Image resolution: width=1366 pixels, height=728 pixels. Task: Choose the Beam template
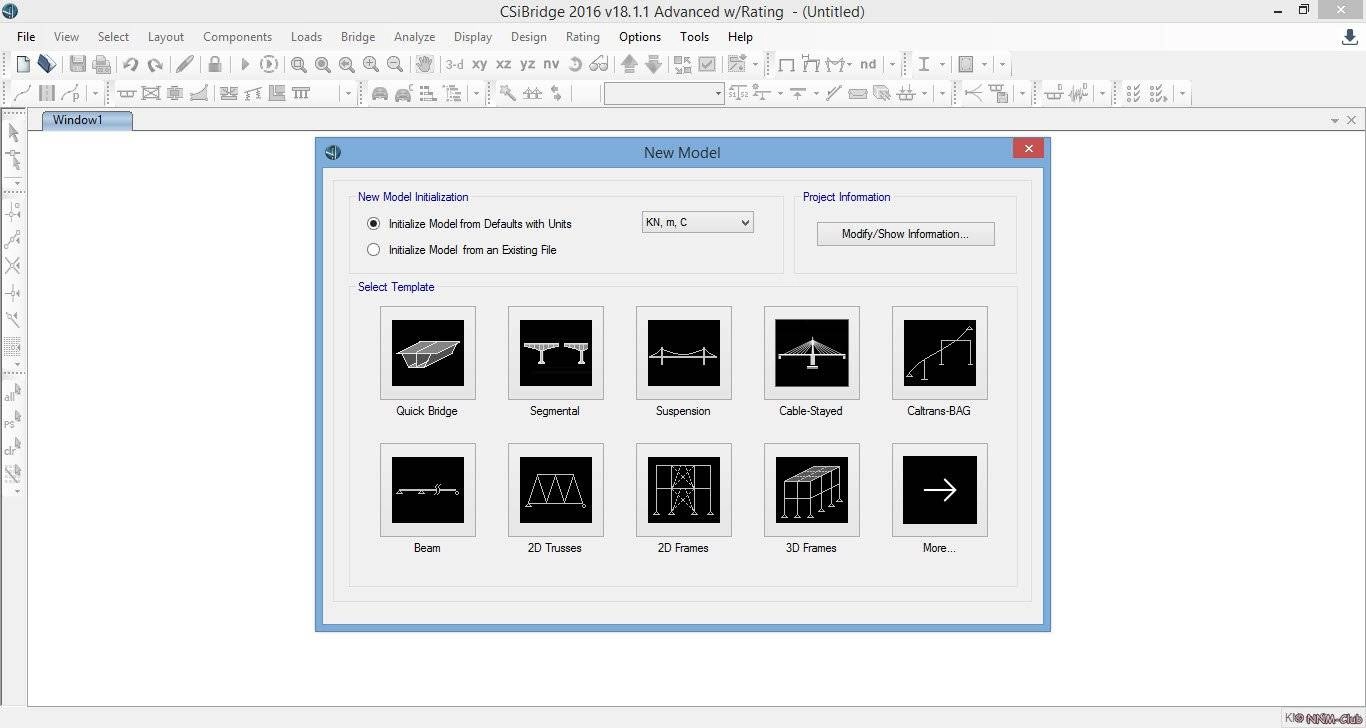pos(428,490)
